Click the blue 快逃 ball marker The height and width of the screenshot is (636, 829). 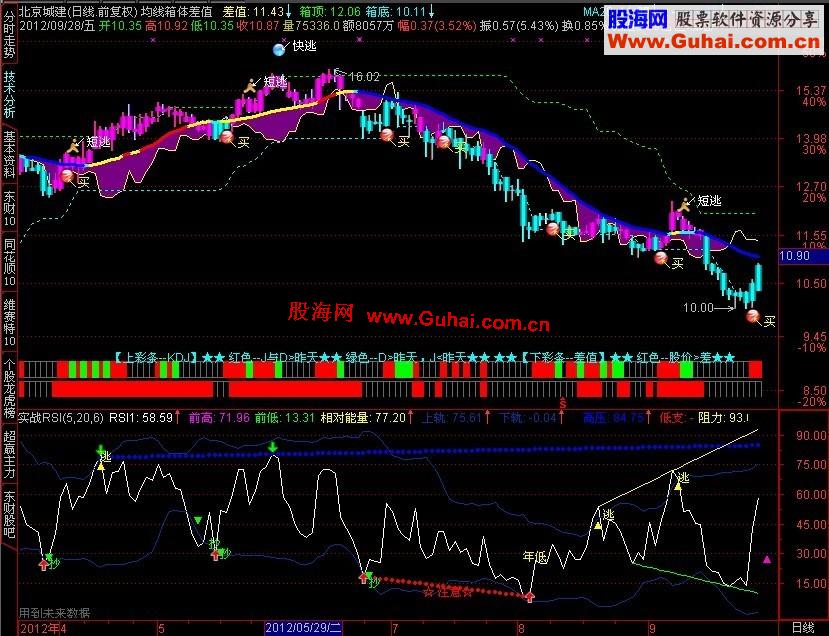click(279, 50)
